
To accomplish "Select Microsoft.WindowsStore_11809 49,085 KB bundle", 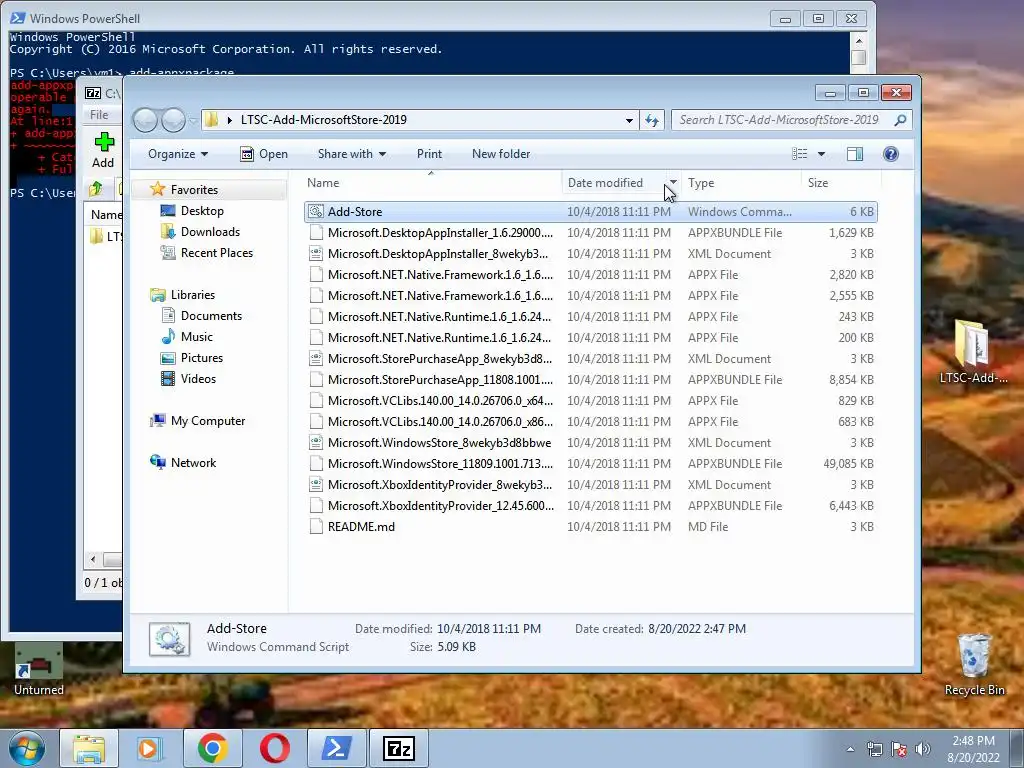I will tap(590, 464).
